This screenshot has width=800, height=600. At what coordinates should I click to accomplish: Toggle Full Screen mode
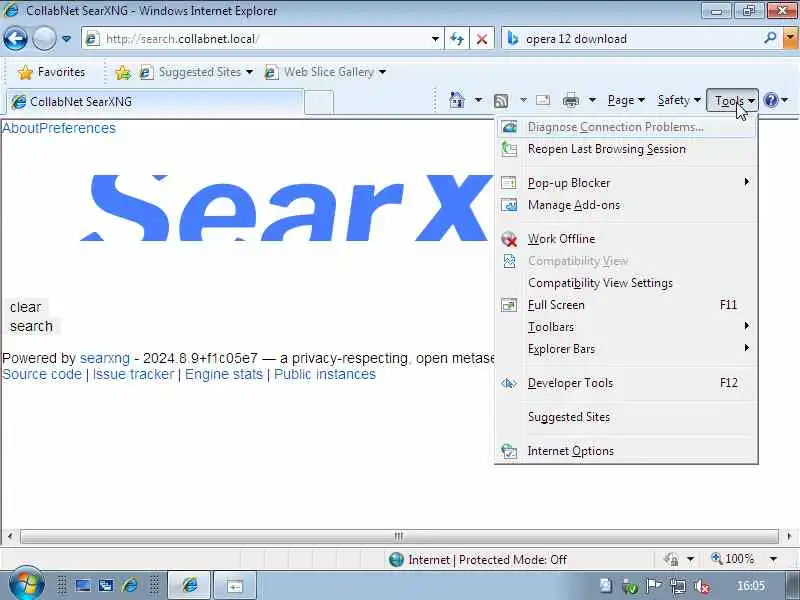click(x=626, y=305)
